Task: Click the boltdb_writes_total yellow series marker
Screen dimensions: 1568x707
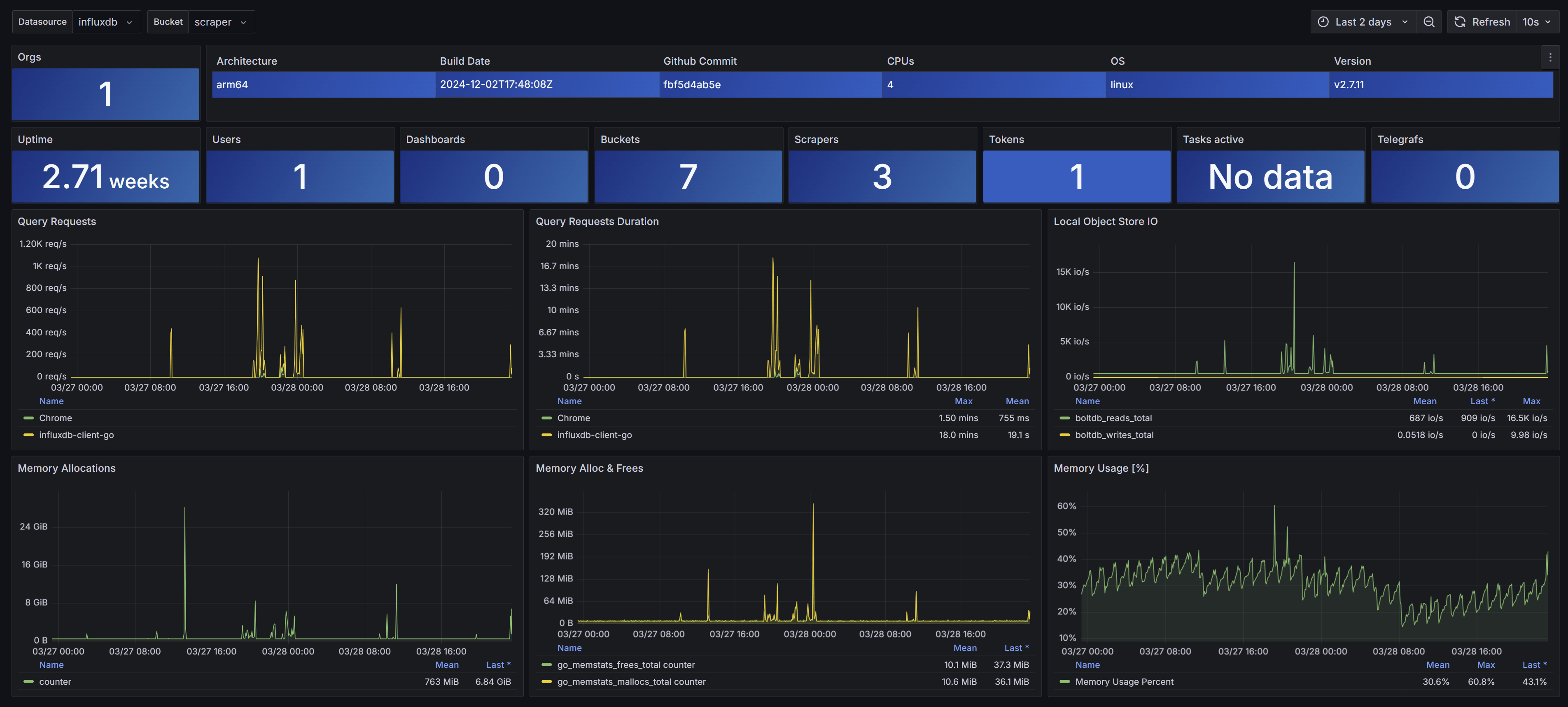Action: (x=1064, y=435)
